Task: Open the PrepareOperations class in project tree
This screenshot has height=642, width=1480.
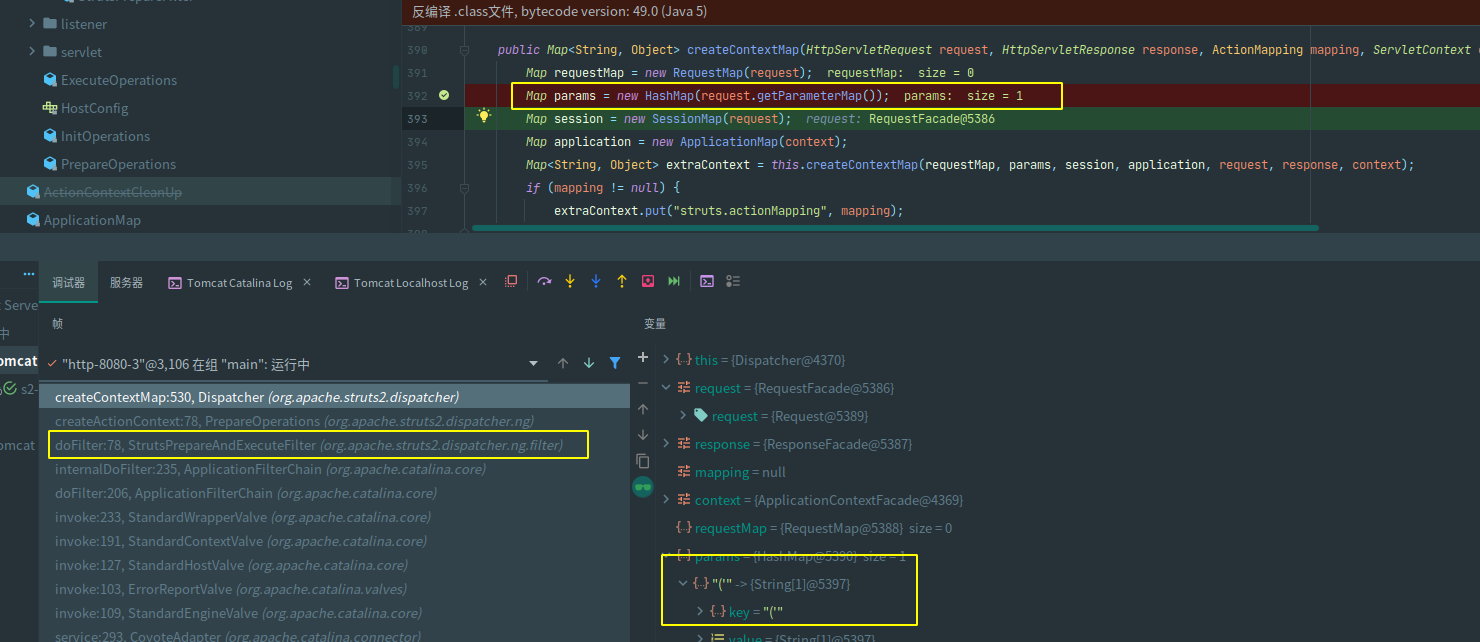Action: pos(117,164)
